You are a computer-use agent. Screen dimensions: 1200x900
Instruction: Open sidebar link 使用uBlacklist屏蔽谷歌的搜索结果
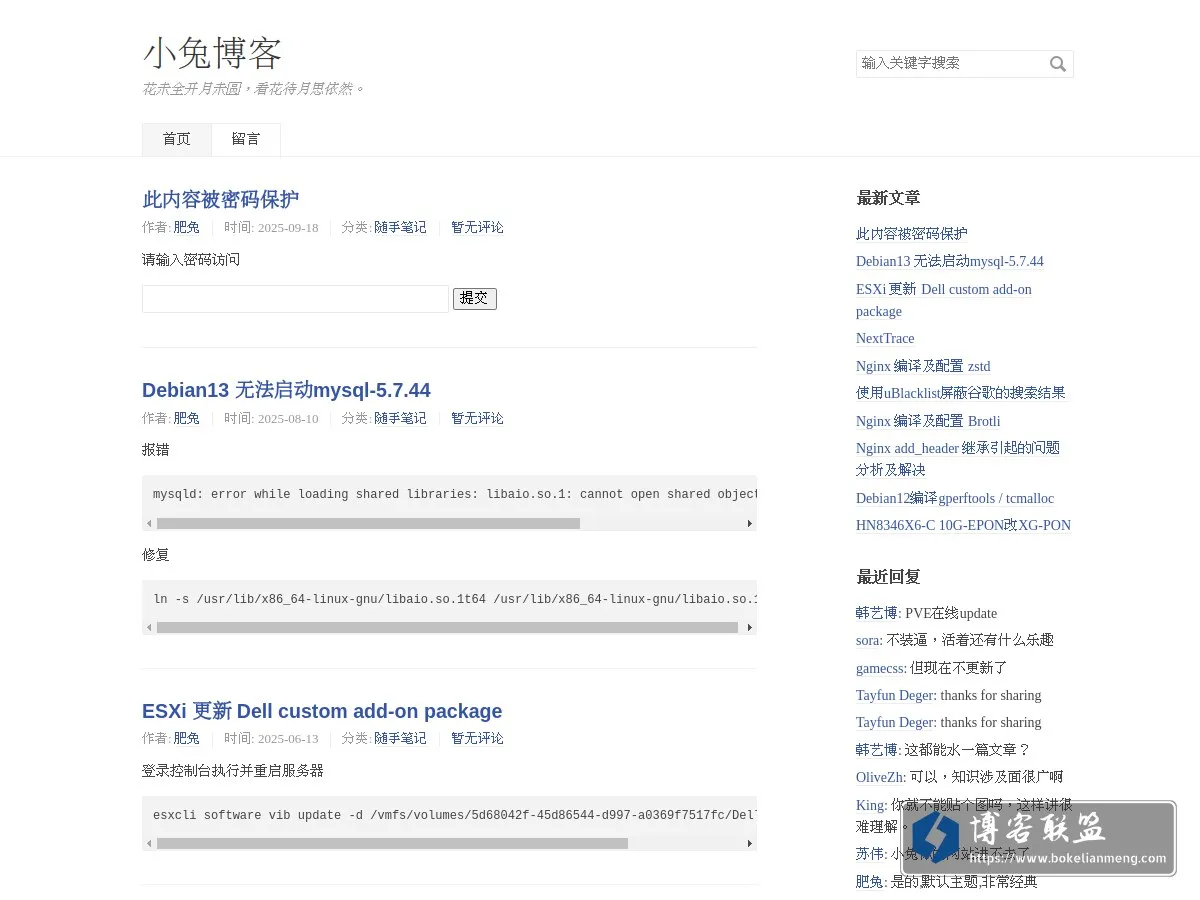(x=961, y=393)
